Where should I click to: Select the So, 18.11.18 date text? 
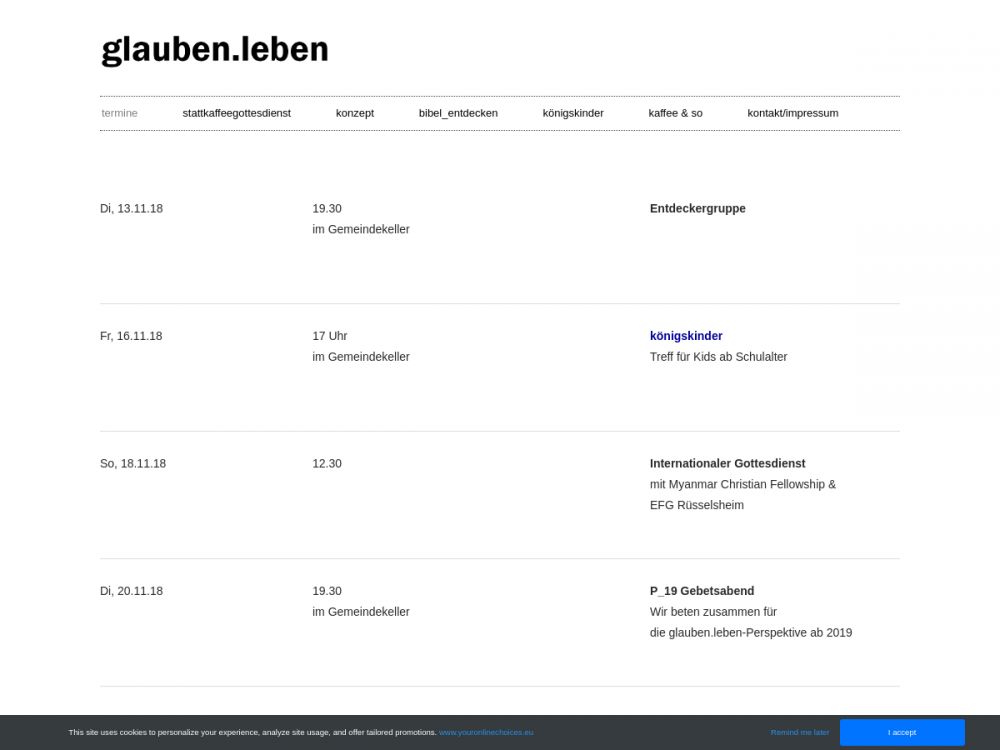pyautogui.click(x=133, y=464)
